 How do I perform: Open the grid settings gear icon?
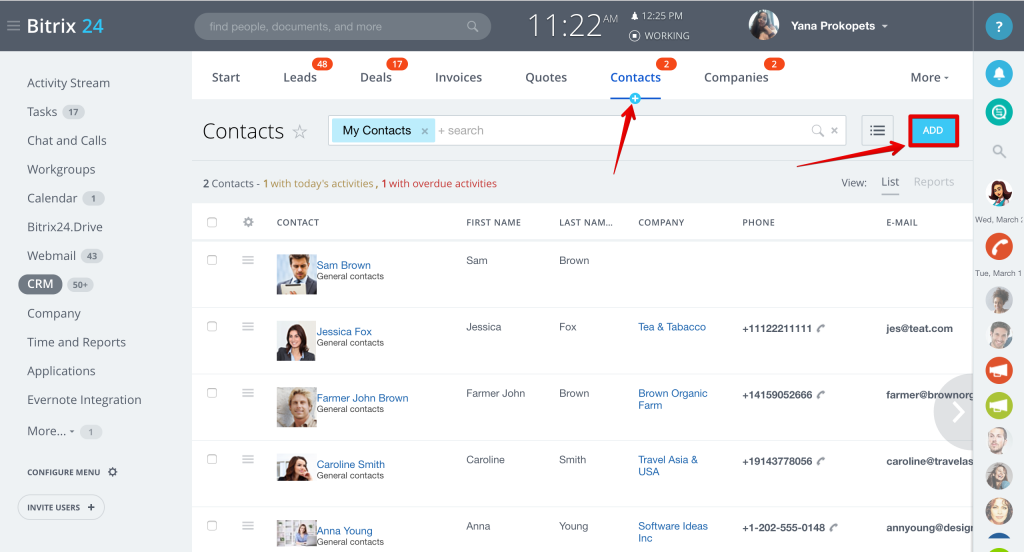click(248, 222)
